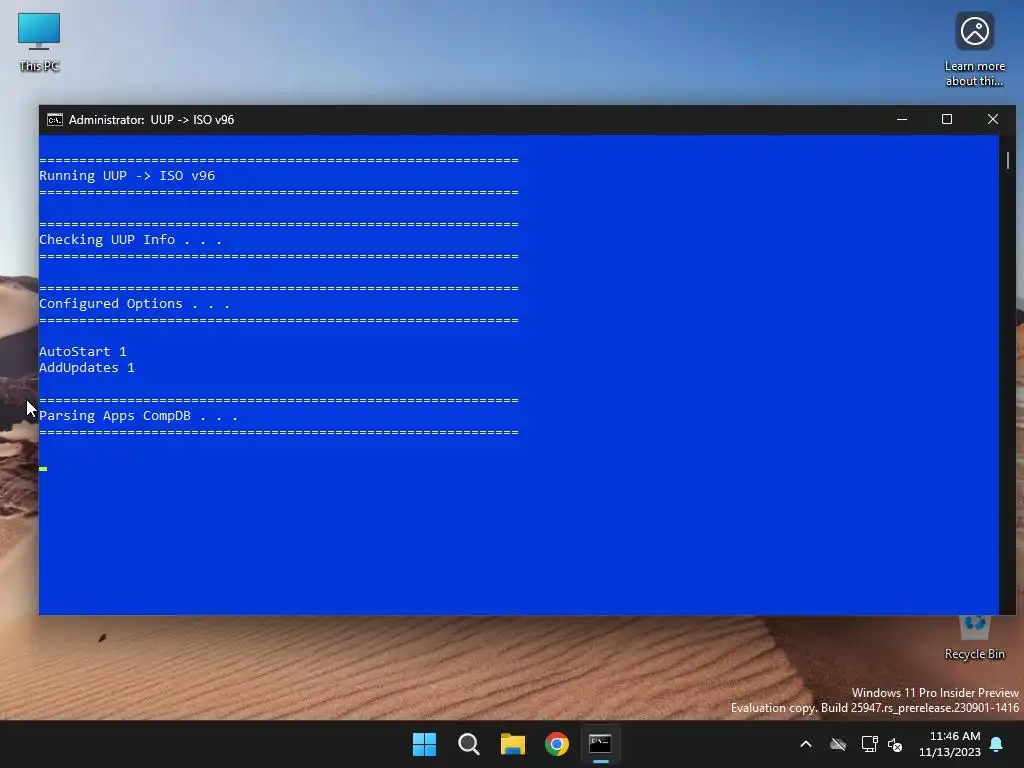Open the muted volume tray icon
The height and width of the screenshot is (768, 1024).
pos(895,744)
